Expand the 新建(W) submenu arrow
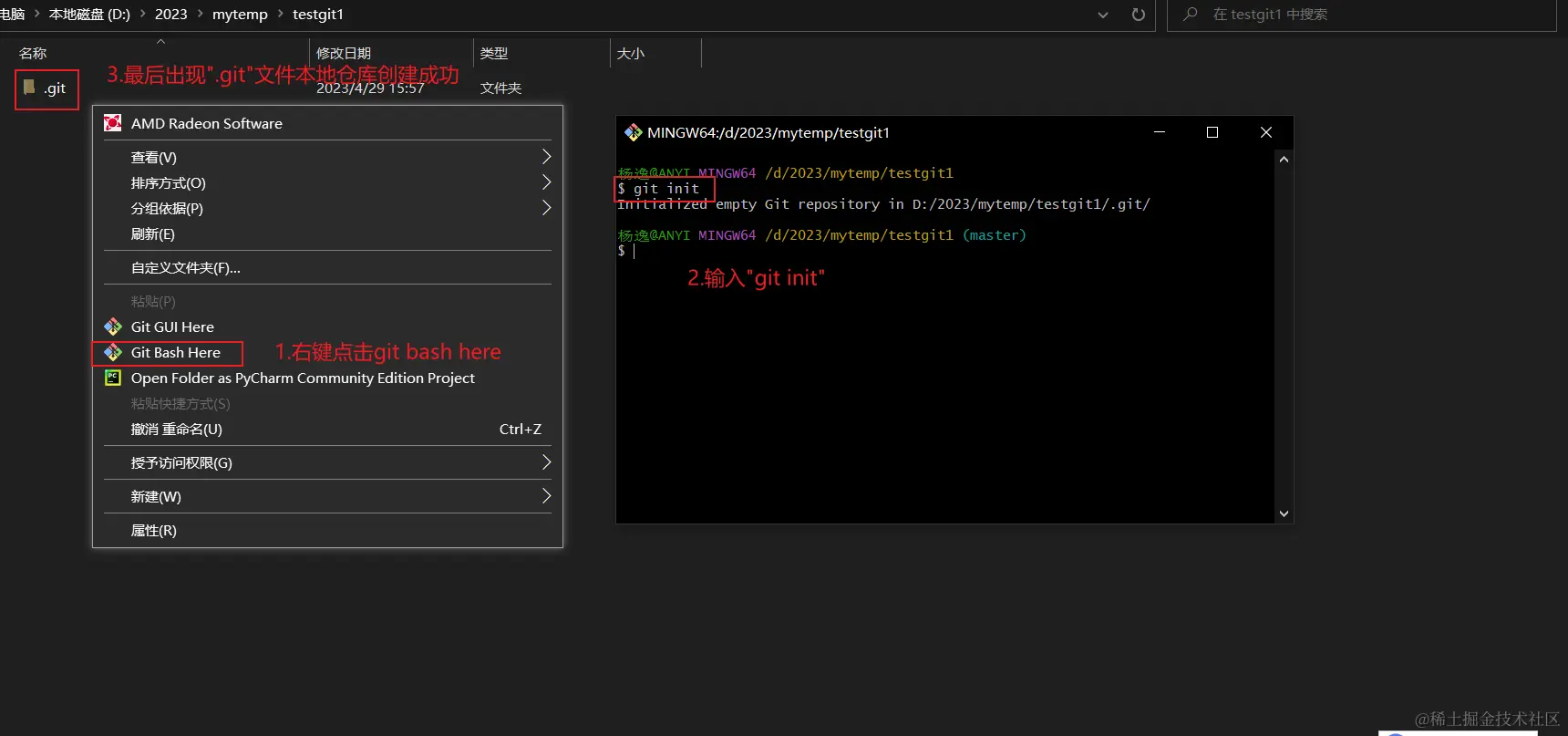This screenshot has height=736, width=1568. click(x=546, y=496)
